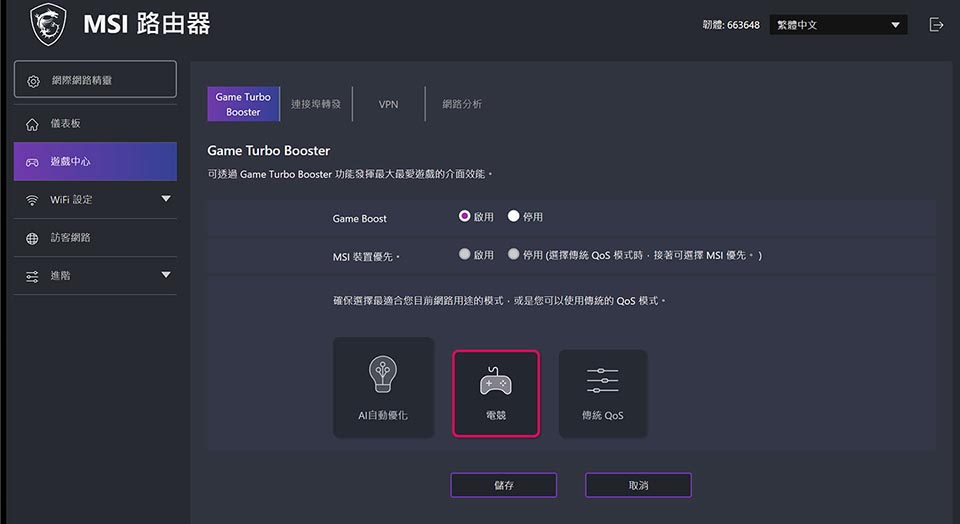Click the gamepad icon beside 遊戲中心
This screenshot has height=524, width=960.
tap(32, 162)
